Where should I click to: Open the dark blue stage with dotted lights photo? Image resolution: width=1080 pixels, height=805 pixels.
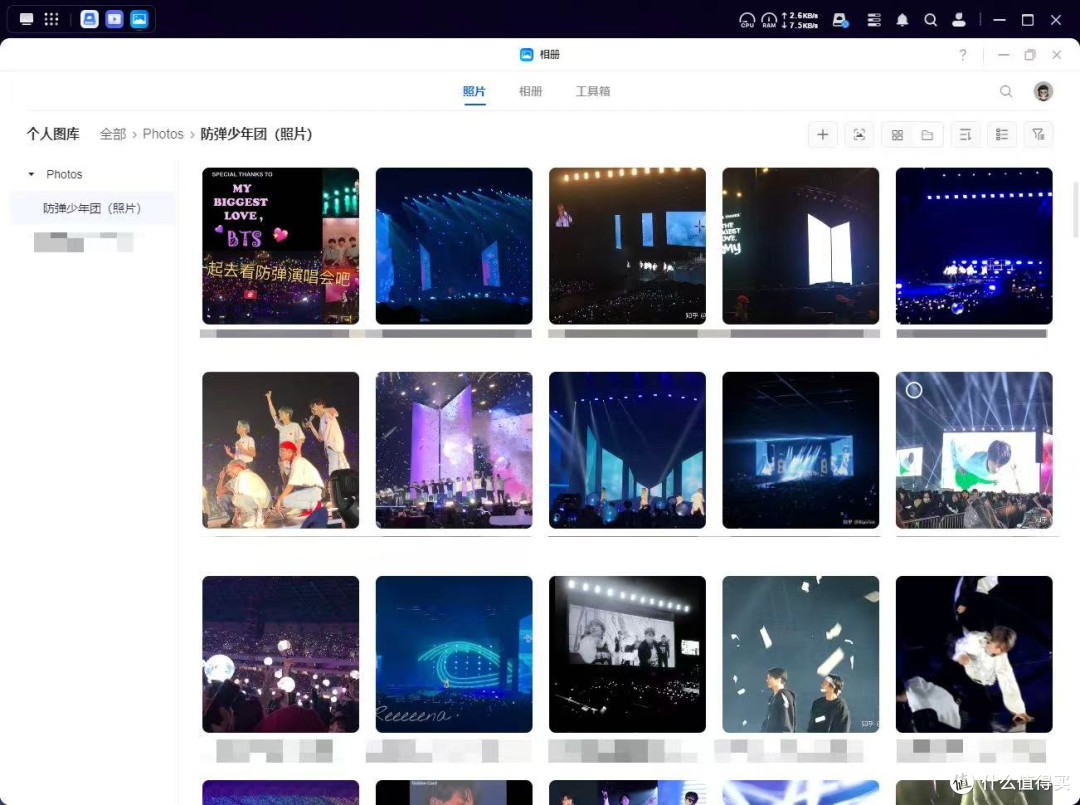point(974,246)
